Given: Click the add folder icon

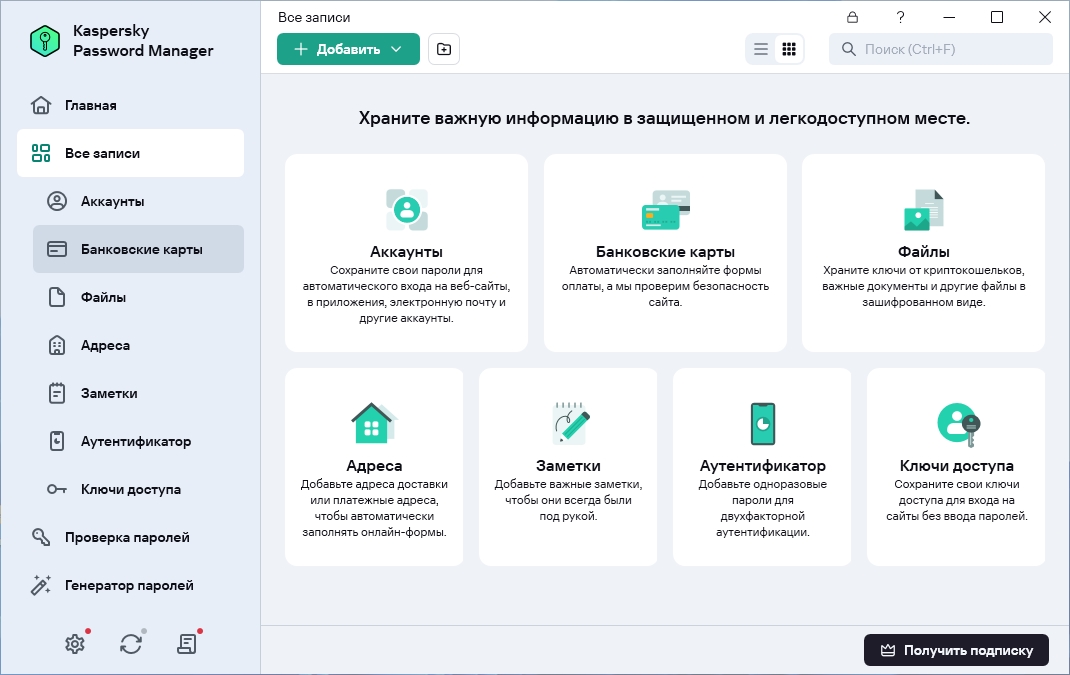Looking at the screenshot, I should click(444, 49).
